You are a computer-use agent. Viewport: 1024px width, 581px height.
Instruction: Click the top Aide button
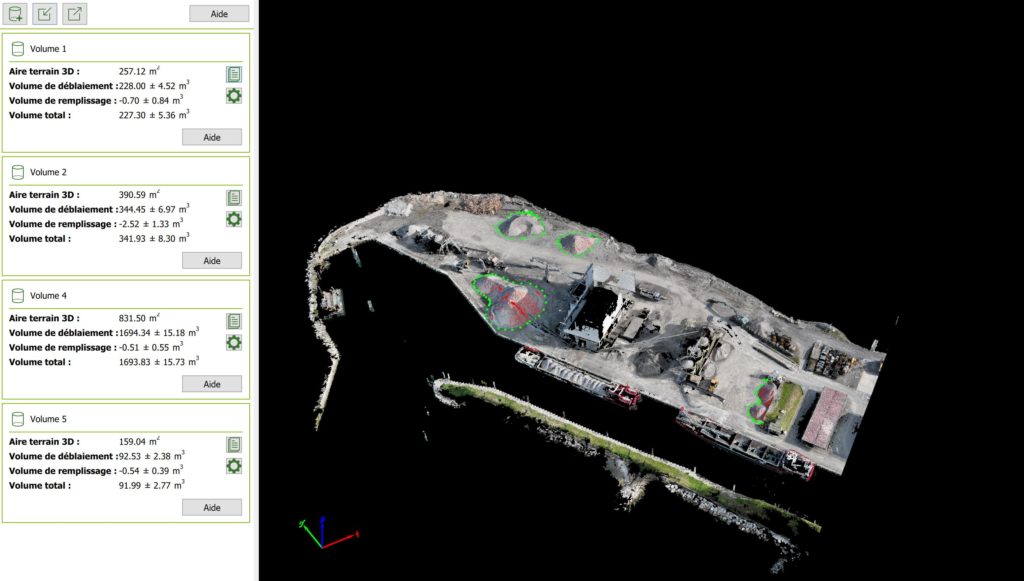point(219,14)
